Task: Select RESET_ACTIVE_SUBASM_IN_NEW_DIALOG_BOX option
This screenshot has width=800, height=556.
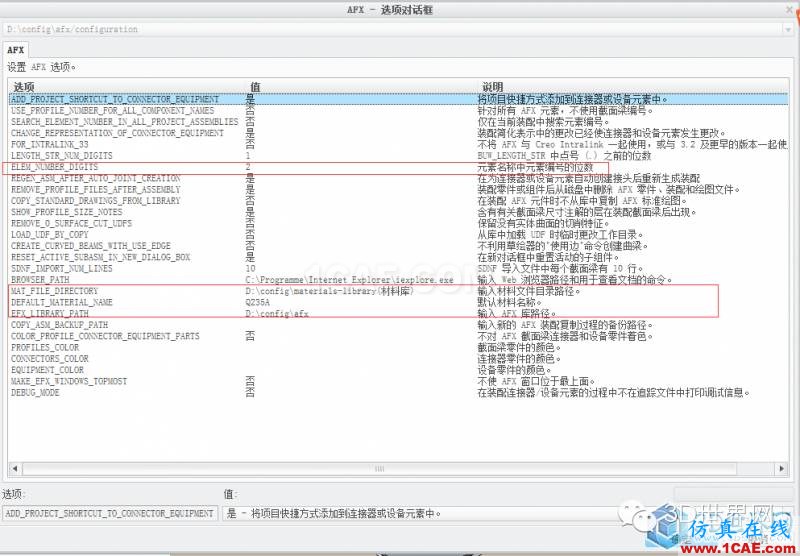Action: pyautogui.click(x=101, y=257)
